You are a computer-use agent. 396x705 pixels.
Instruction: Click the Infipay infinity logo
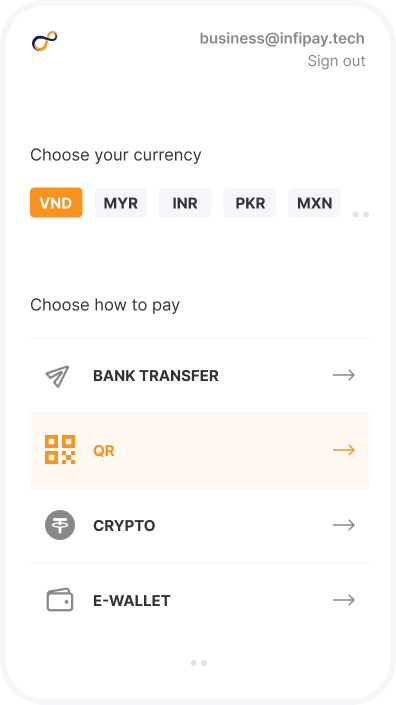pos(44,41)
